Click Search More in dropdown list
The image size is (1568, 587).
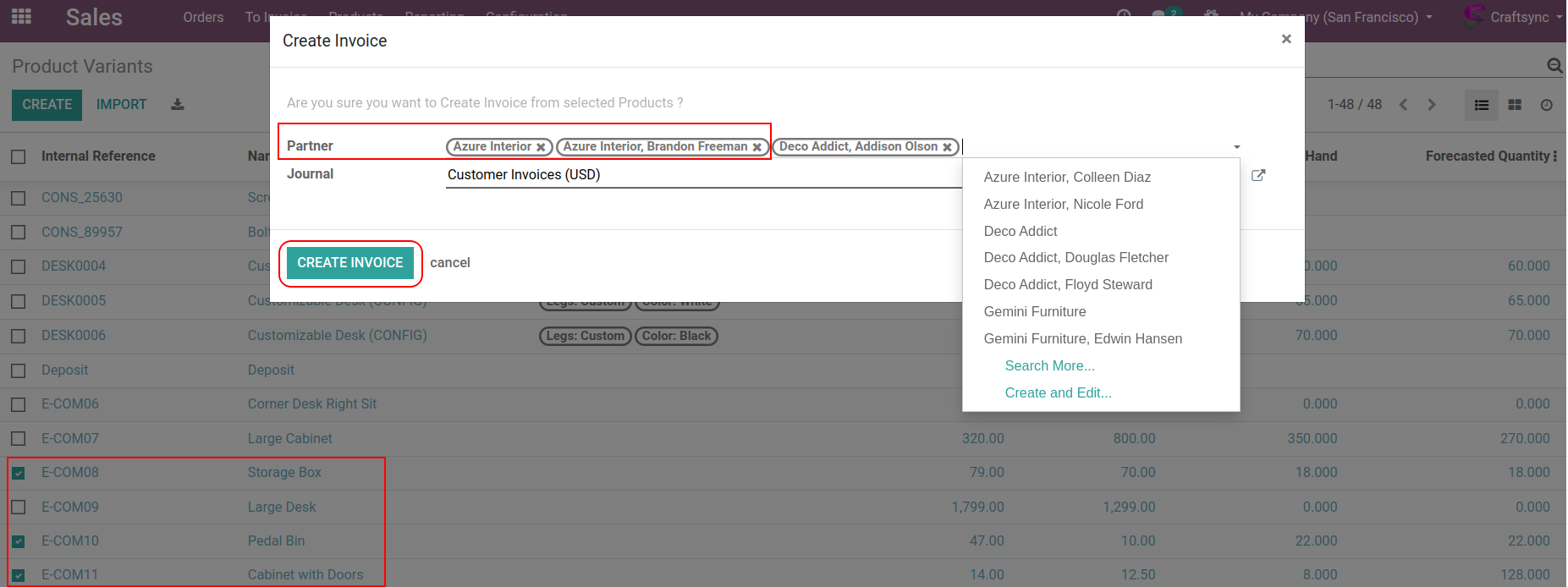click(1049, 365)
